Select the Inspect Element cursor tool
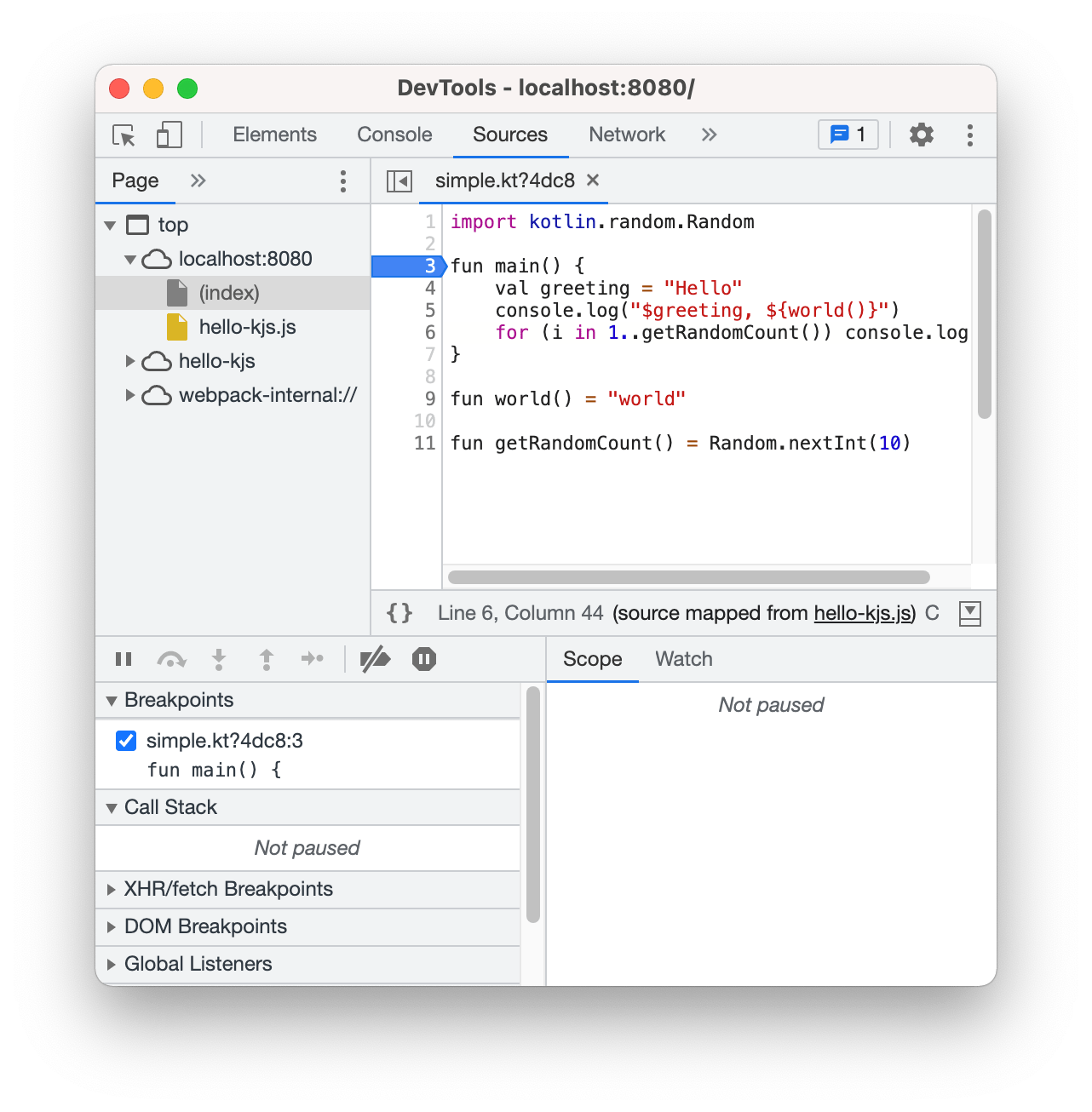 [124, 135]
